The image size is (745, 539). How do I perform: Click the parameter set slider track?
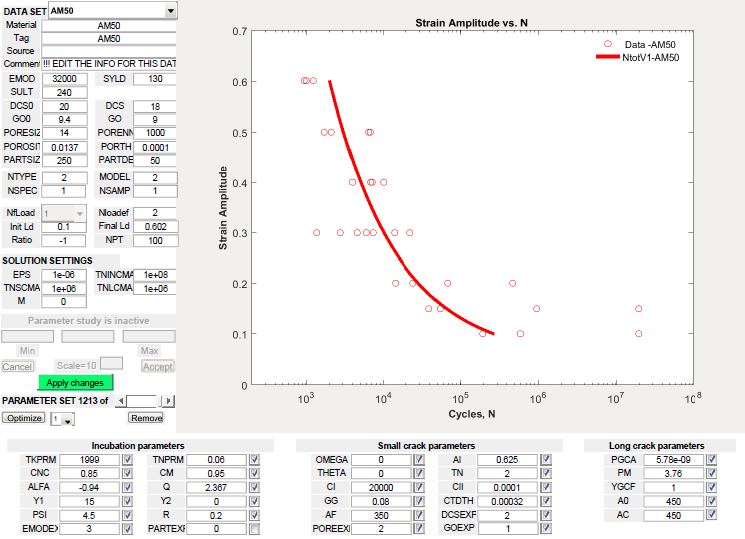[145, 401]
